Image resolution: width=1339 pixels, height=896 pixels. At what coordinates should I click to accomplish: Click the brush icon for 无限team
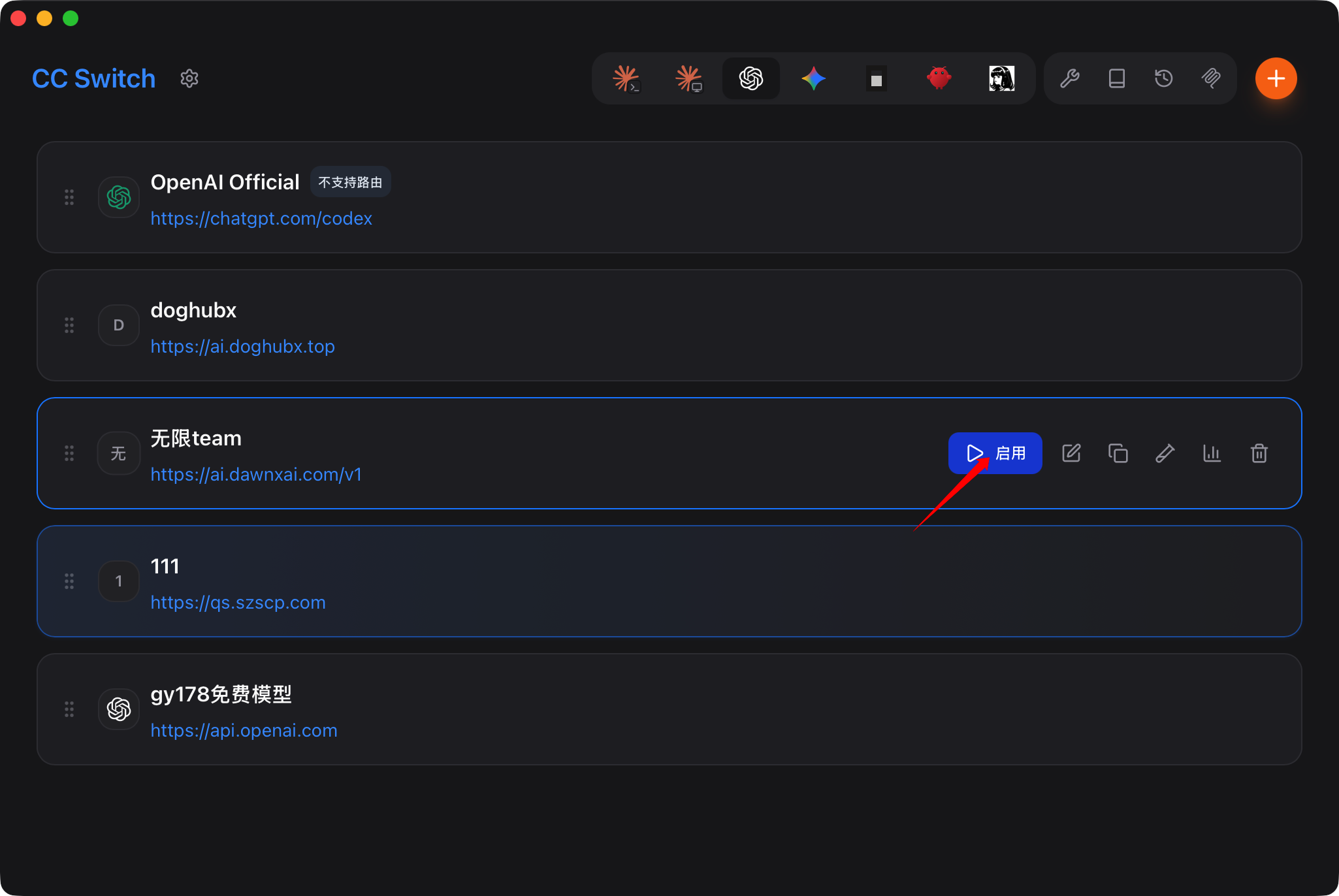[x=1165, y=453]
